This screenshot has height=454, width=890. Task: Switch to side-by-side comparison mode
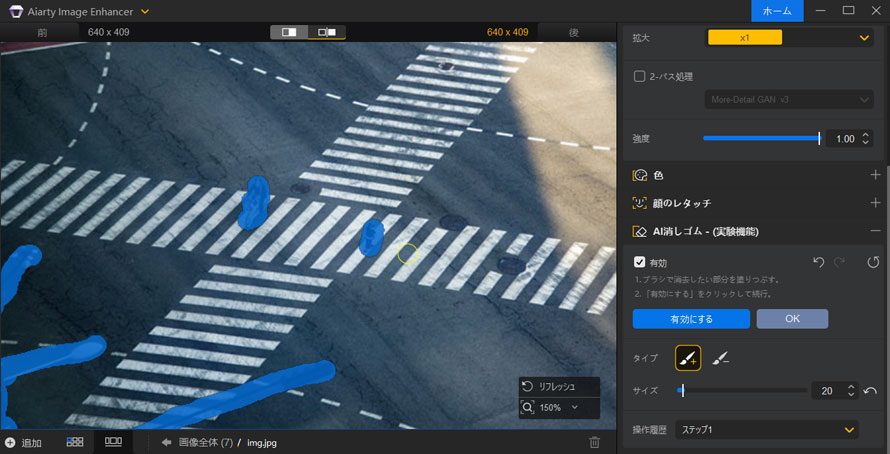[x=327, y=32]
